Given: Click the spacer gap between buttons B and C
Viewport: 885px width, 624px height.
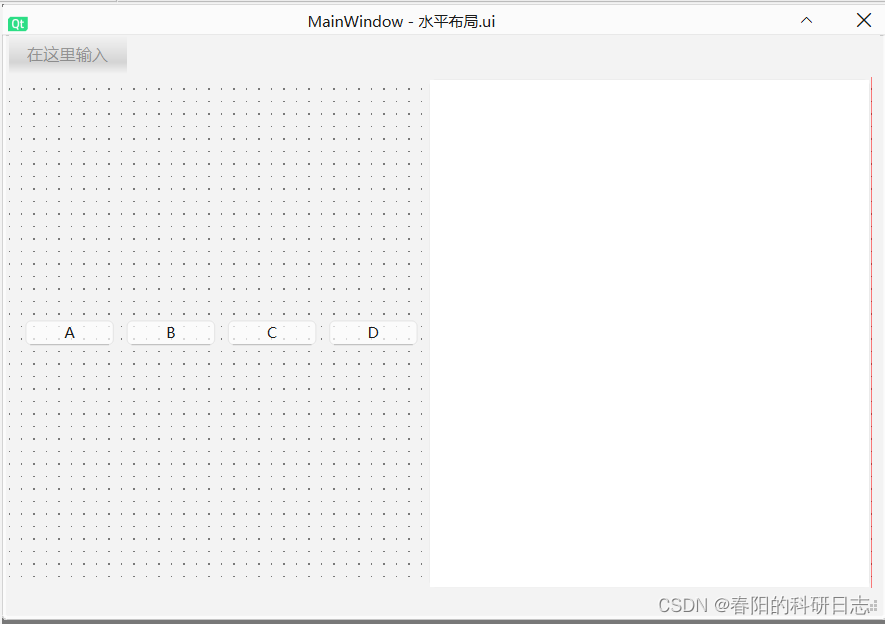Looking at the screenshot, I should coord(220,332).
